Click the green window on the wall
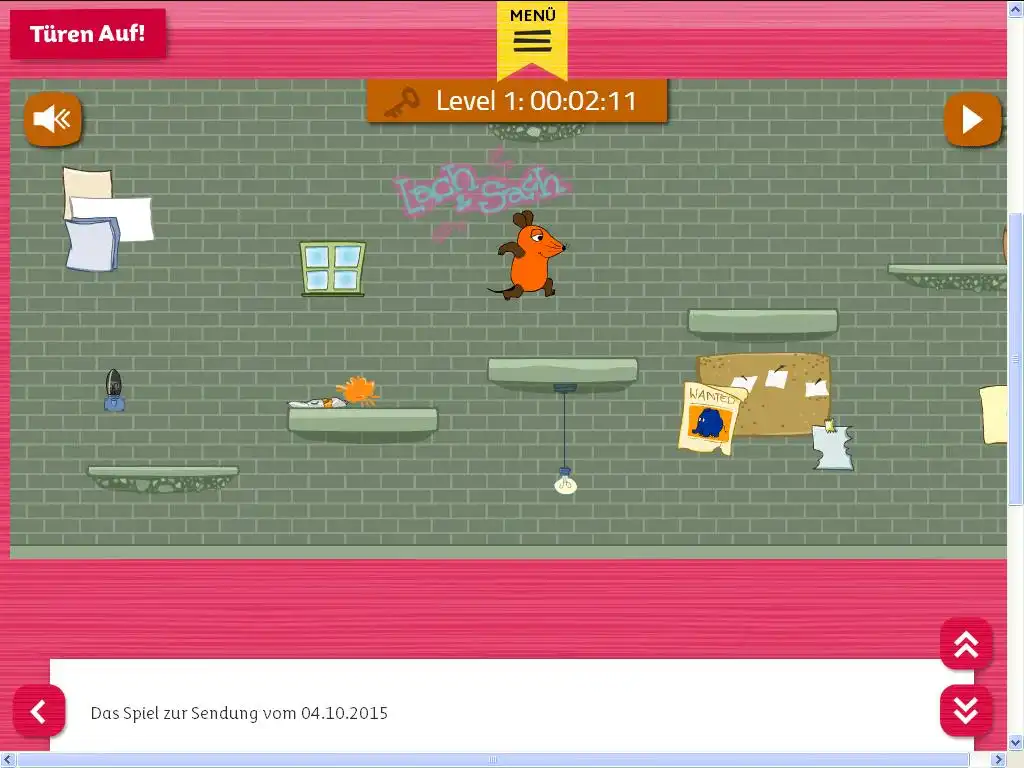This screenshot has width=1024, height=768. pyautogui.click(x=332, y=268)
